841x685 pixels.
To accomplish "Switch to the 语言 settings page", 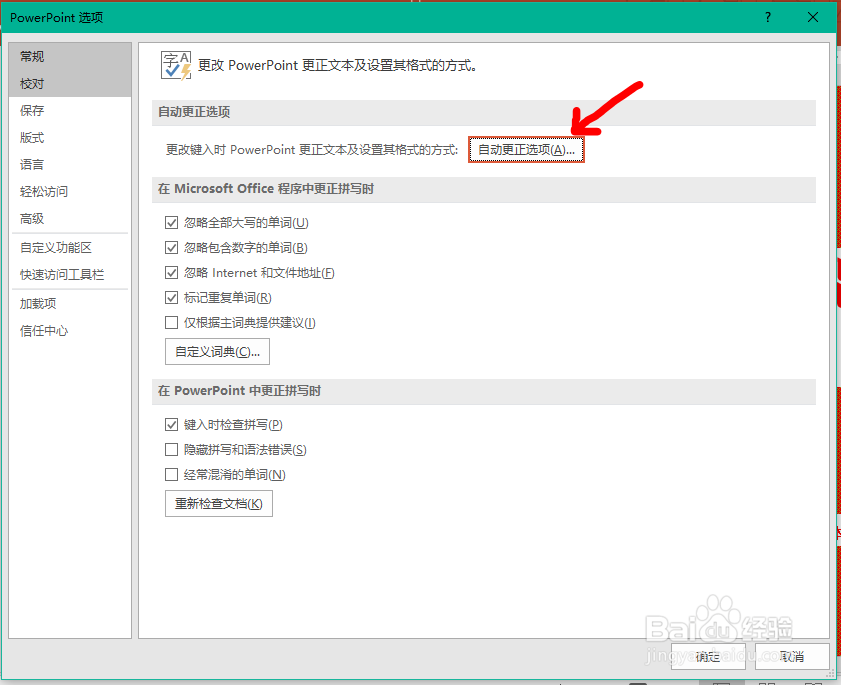I will [70, 165].
